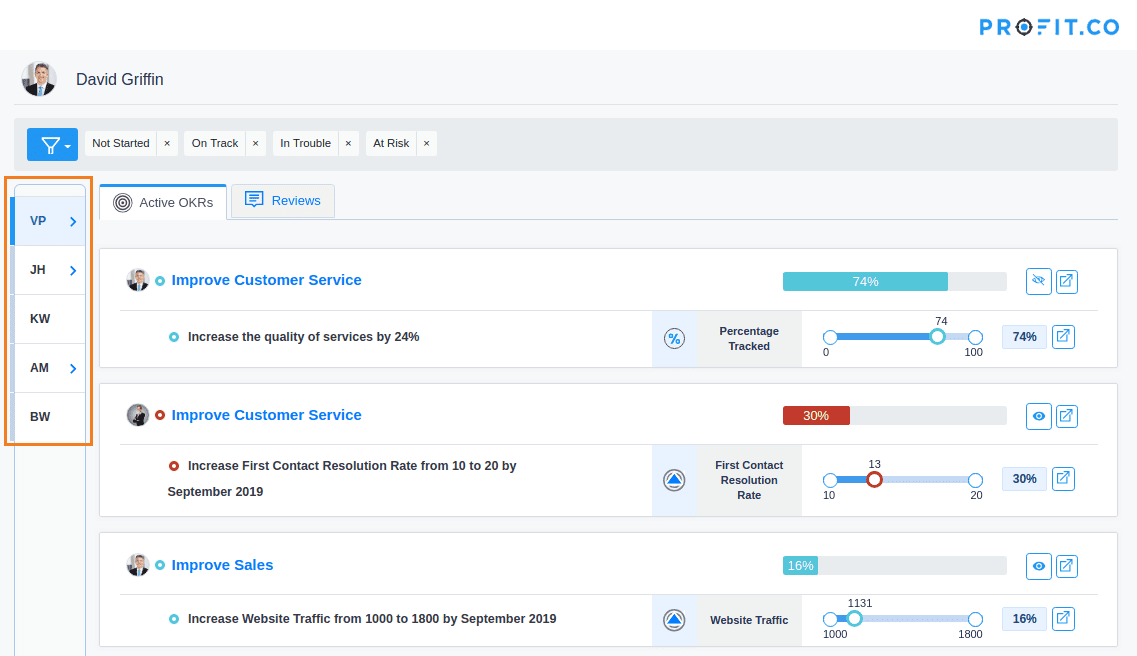Switch to the Reviews tab

tap(282, 200)
